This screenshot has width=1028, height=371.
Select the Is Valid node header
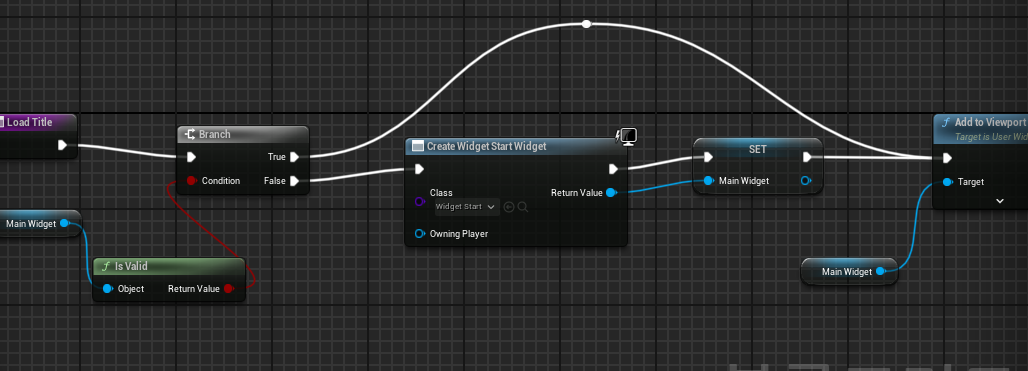tap(169, 266)
